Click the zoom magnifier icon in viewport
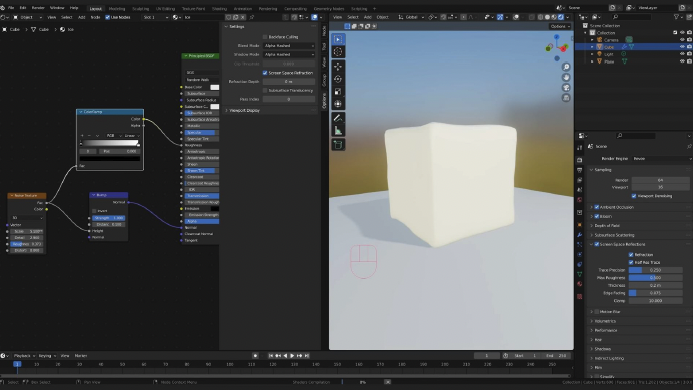The image size is (693, 390). pos(566,67)
